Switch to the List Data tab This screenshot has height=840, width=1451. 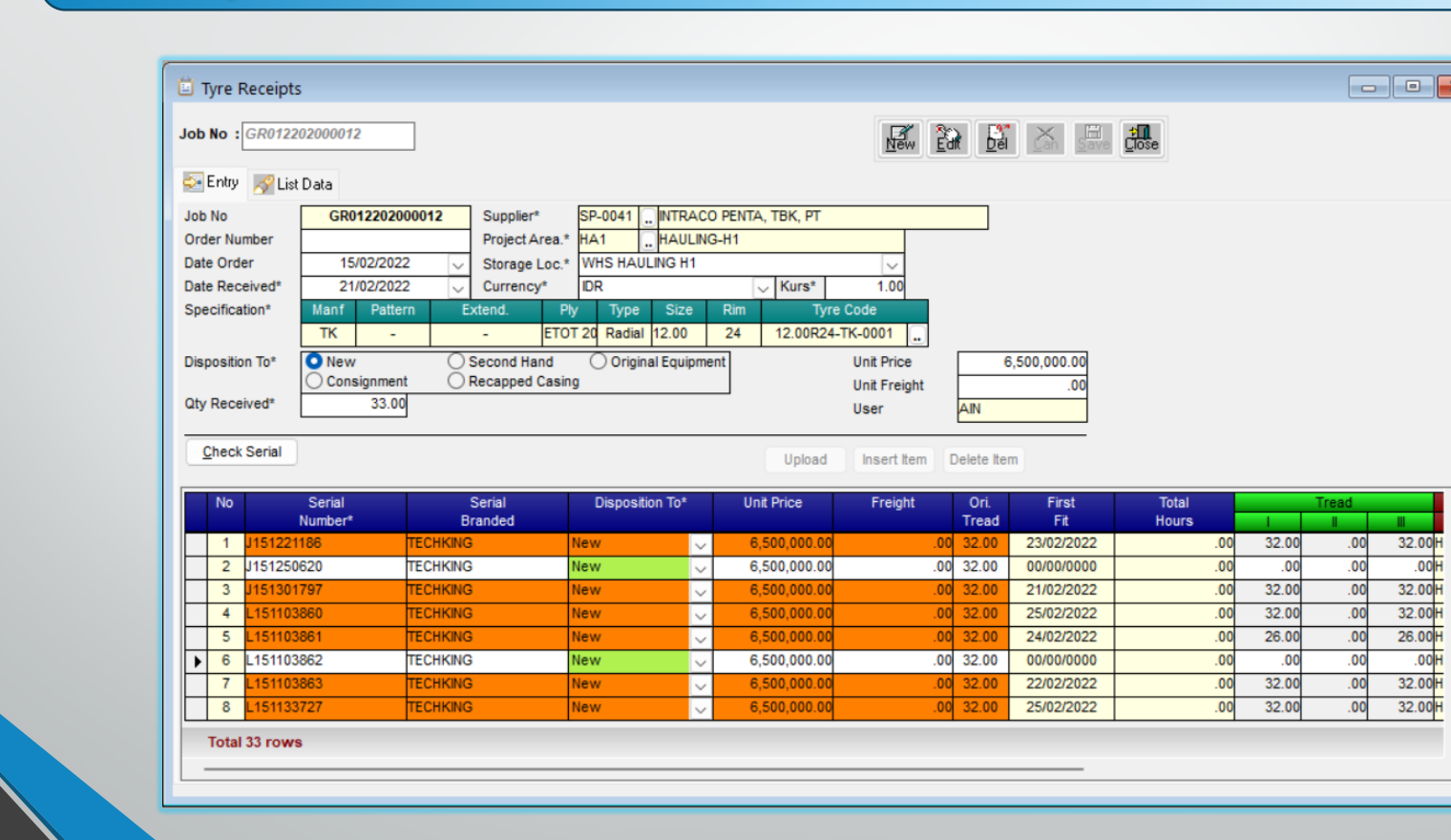pyautogui.click(x=294, y=184)
